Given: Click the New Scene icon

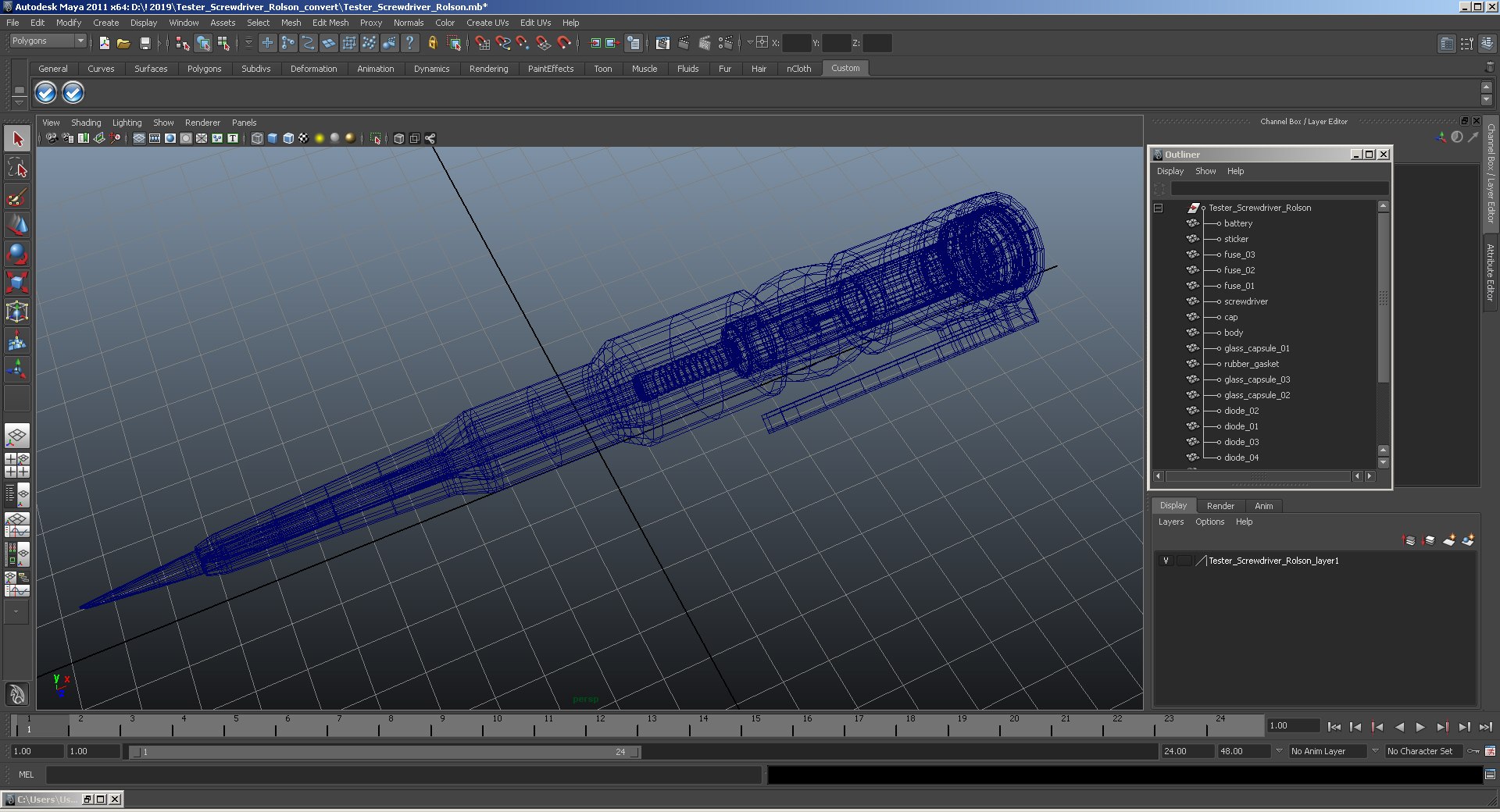Looking at the screenshot, I should [104, 43].
